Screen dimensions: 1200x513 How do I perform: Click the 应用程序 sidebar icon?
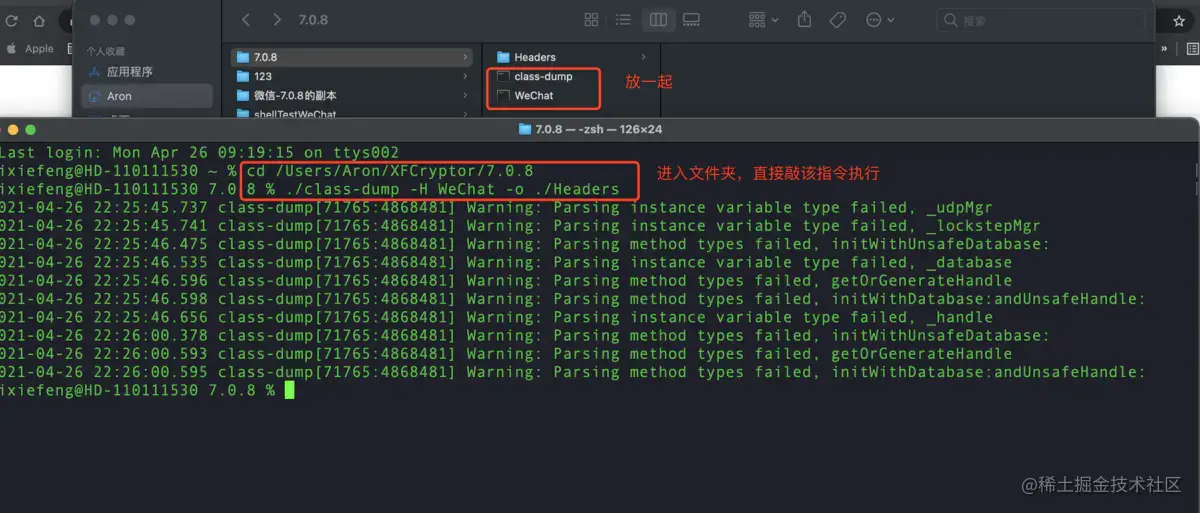[95, 72]
